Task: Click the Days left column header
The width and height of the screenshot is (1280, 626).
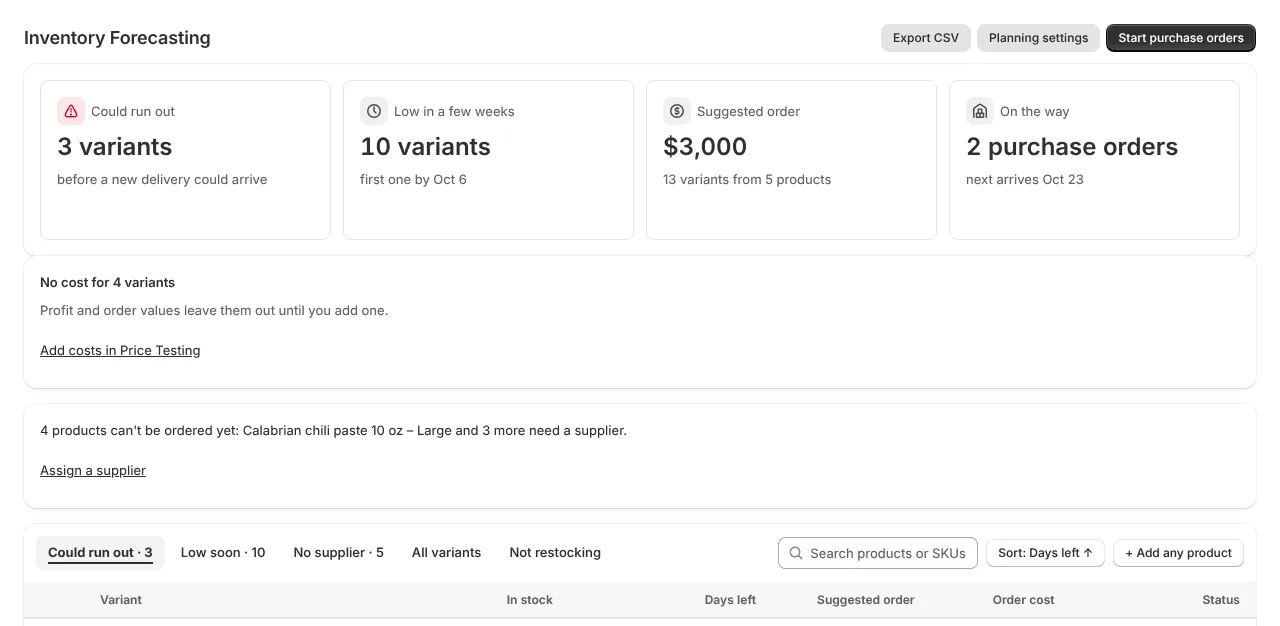Action: pyautogui.click(x=730, y=600)
